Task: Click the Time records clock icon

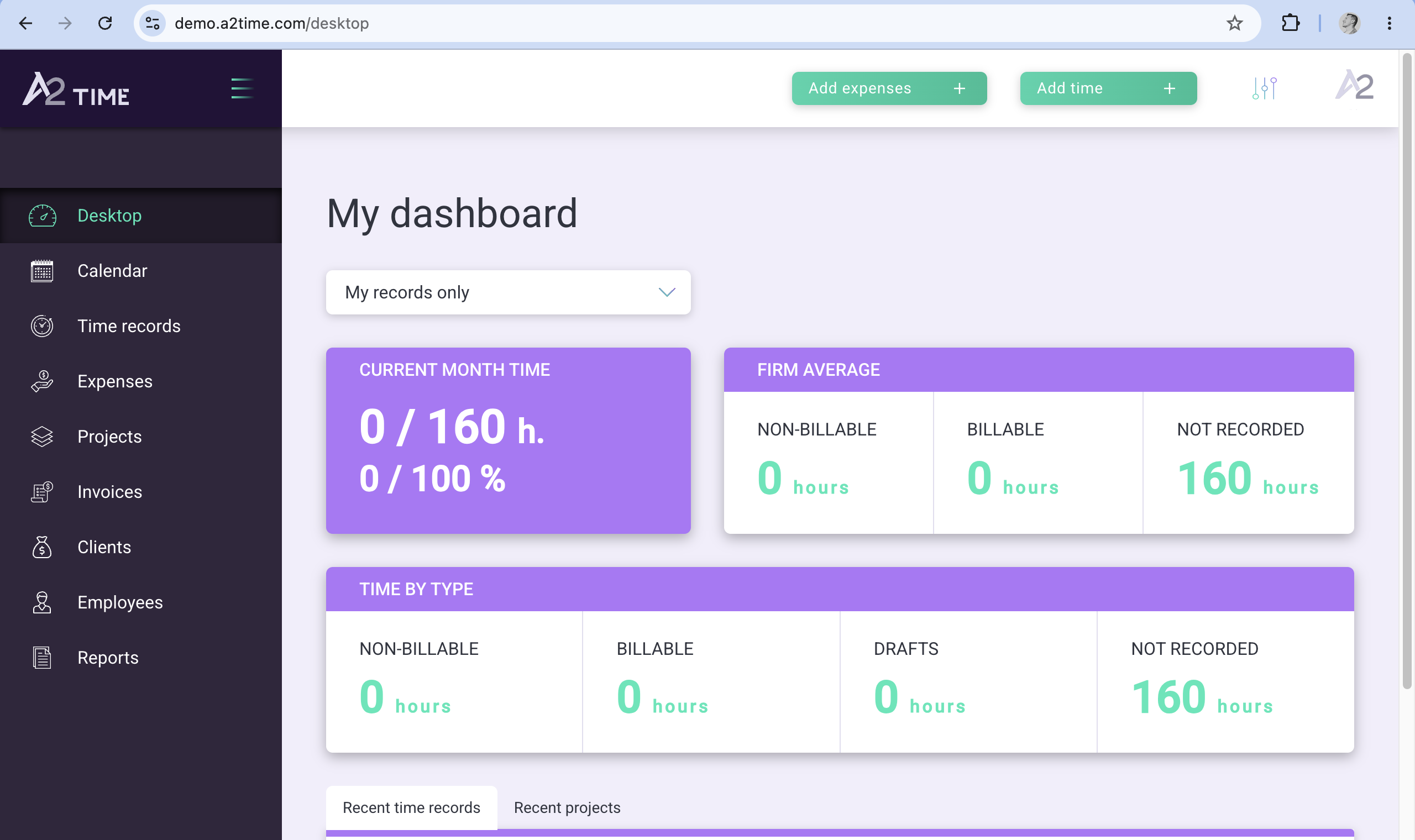Action: 42,326
